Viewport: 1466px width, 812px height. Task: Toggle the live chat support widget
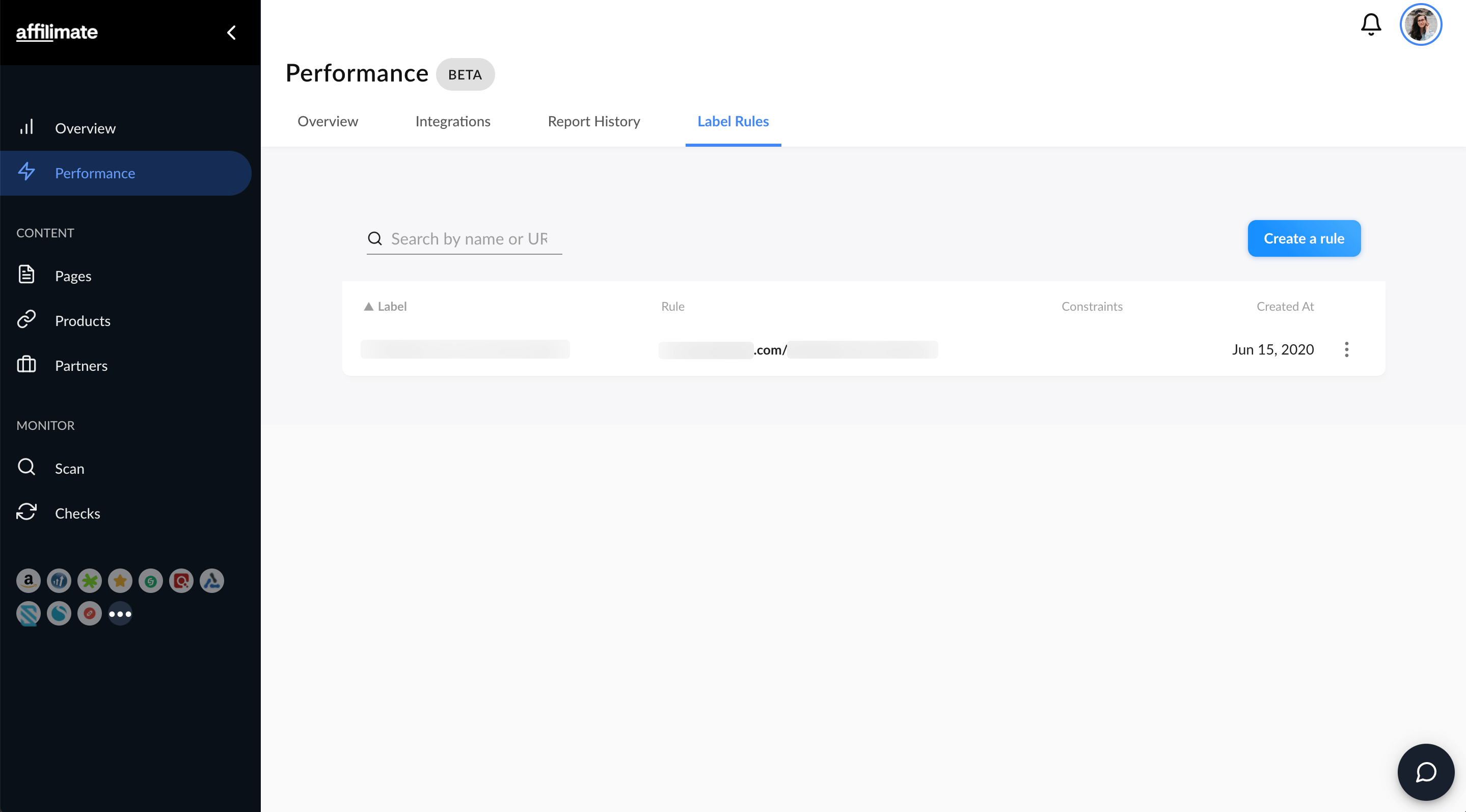1426,772
